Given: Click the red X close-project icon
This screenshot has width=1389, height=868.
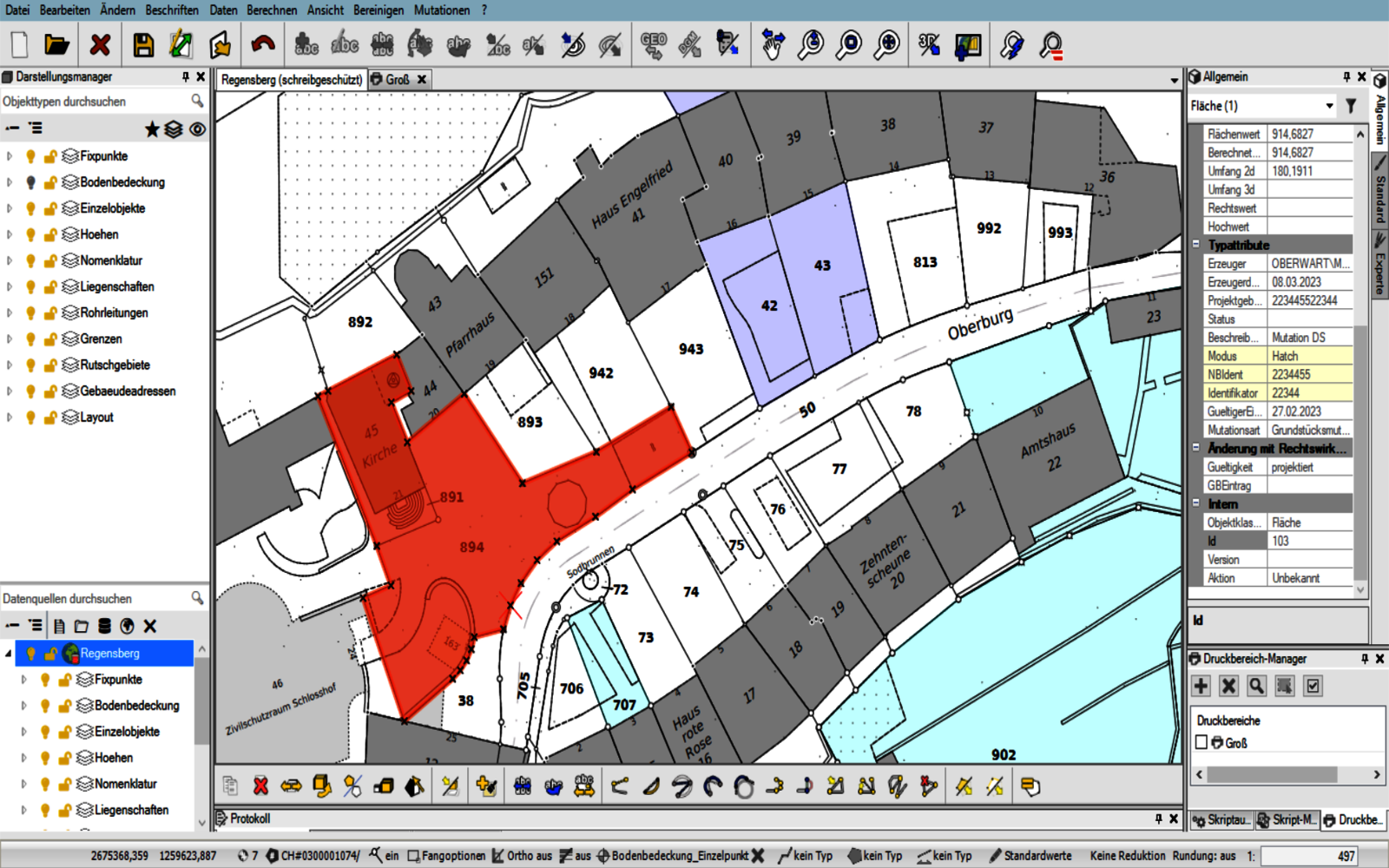Looking at the screenshot, I should pos(101,44).
